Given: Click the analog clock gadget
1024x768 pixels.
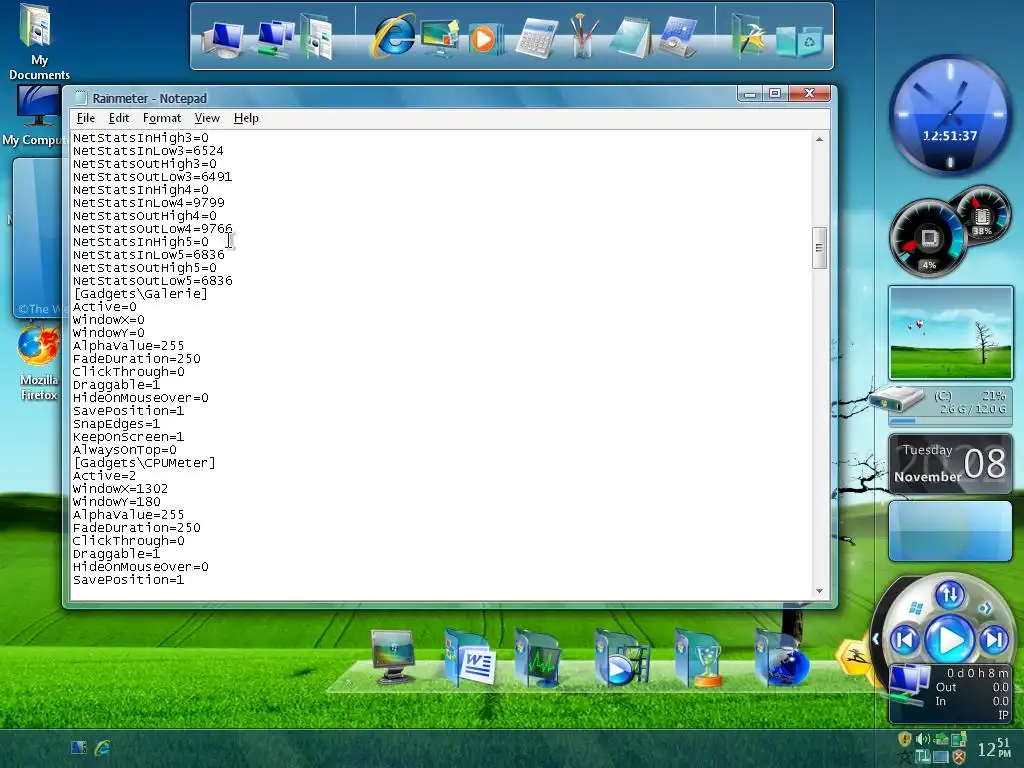Looking at the screenshot, I should click(950, 115).
